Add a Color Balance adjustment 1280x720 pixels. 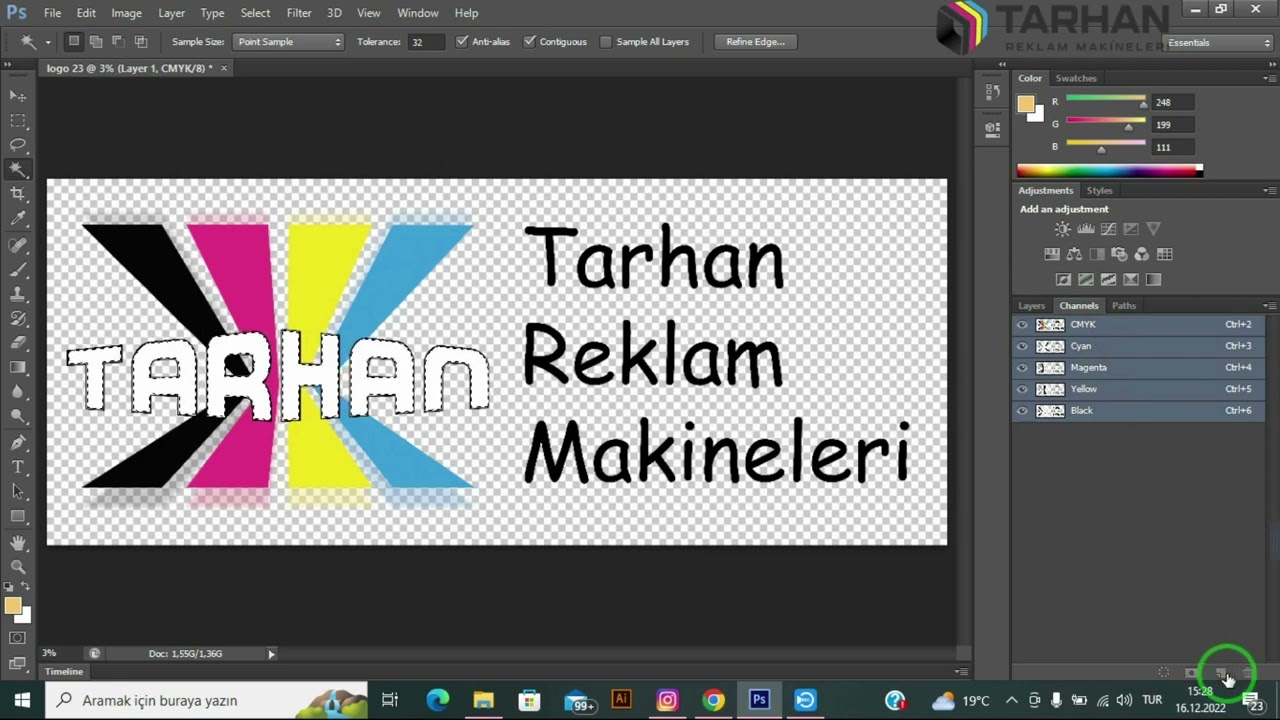coord(1074,254)
